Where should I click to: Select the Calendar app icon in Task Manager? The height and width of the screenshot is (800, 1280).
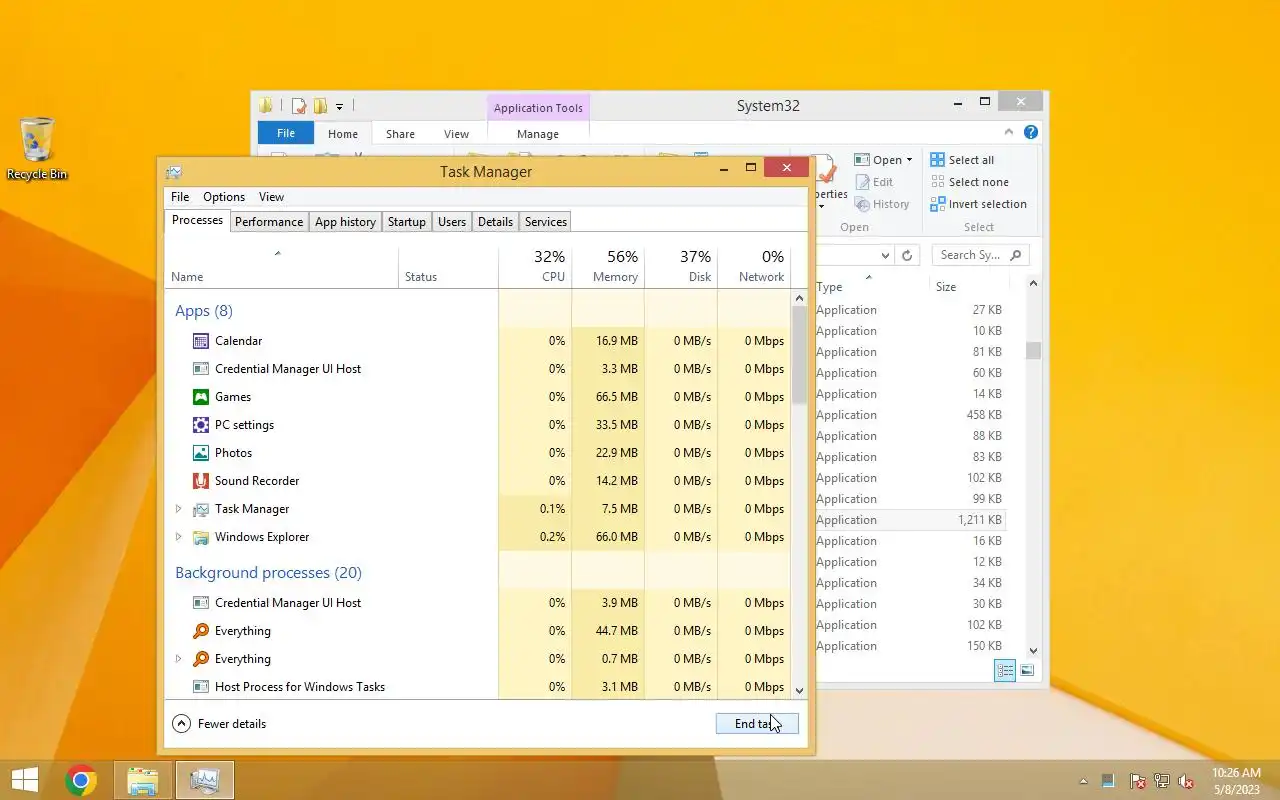[x=201, y=341]
